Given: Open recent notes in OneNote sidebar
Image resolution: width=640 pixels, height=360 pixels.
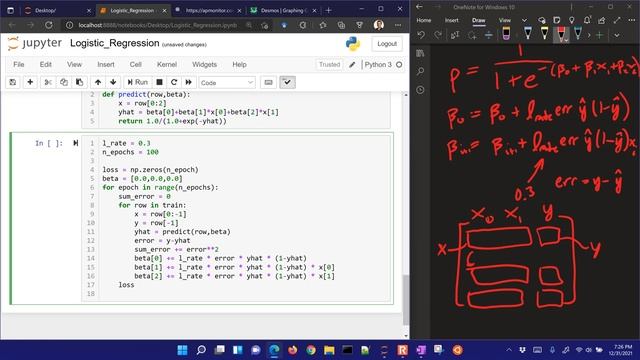Looking at the screenshot, I should tap(420, 90).
